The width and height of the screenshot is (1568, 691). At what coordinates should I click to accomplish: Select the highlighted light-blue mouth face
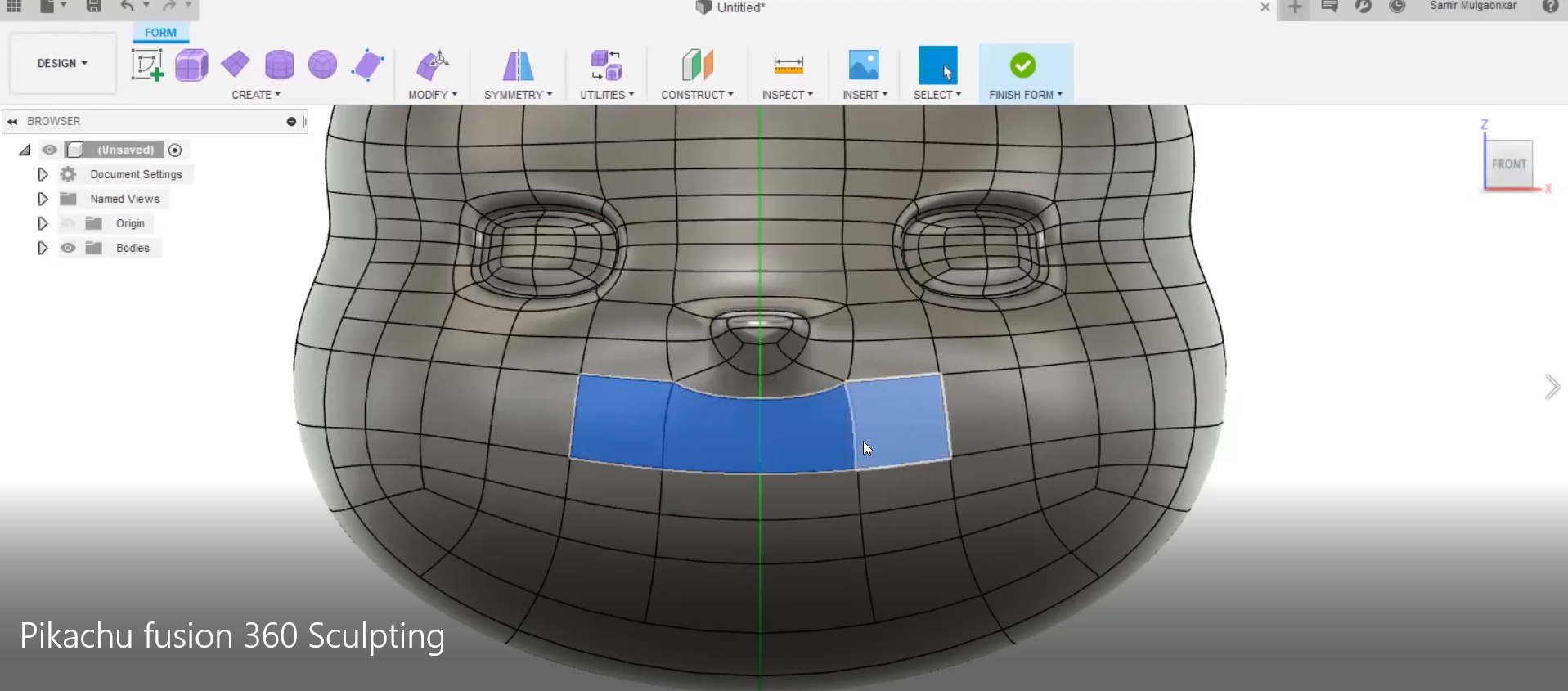pos(898,421)
